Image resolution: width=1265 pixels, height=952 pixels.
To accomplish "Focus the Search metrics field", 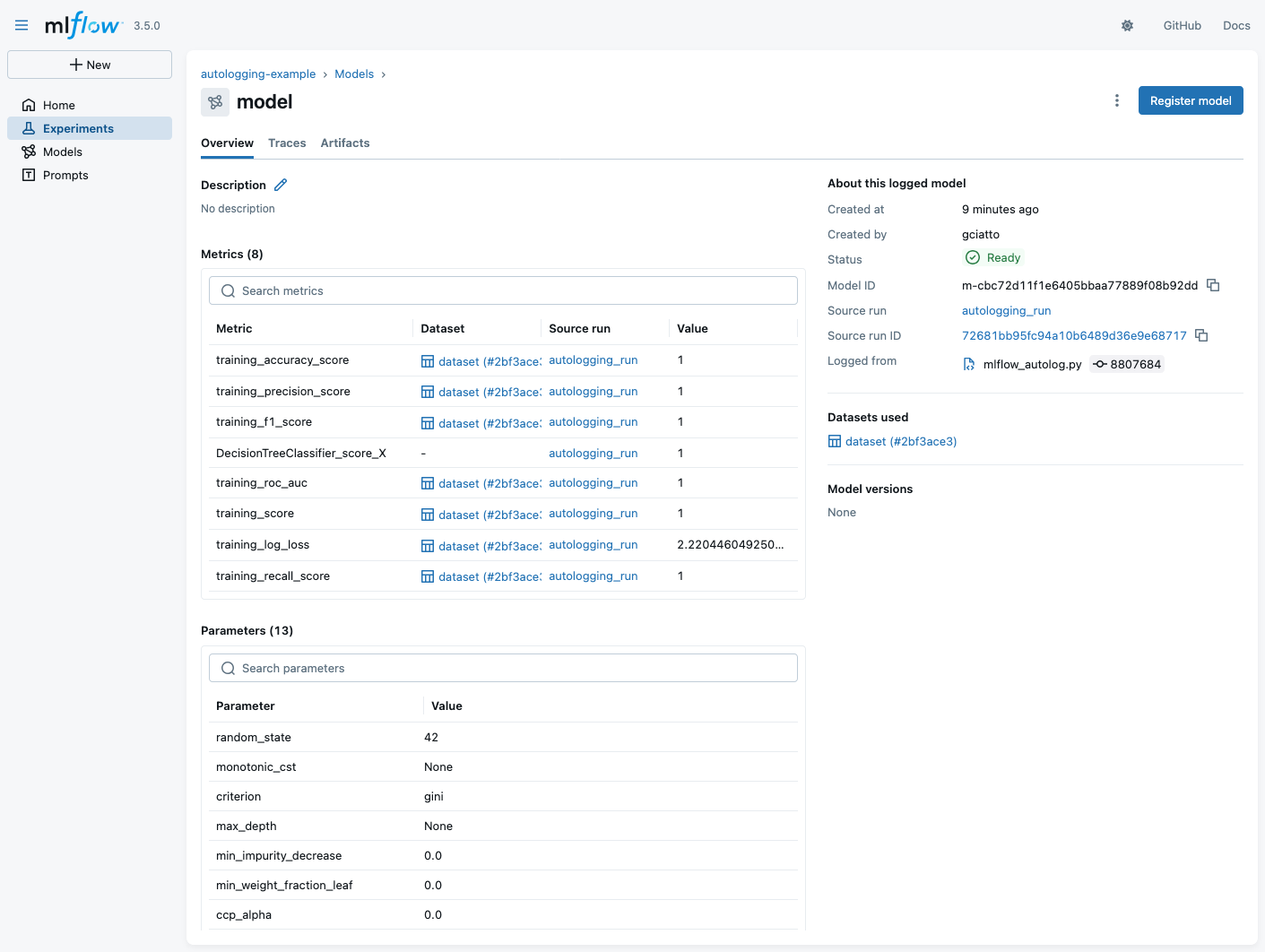I will (x=503, y=290).
